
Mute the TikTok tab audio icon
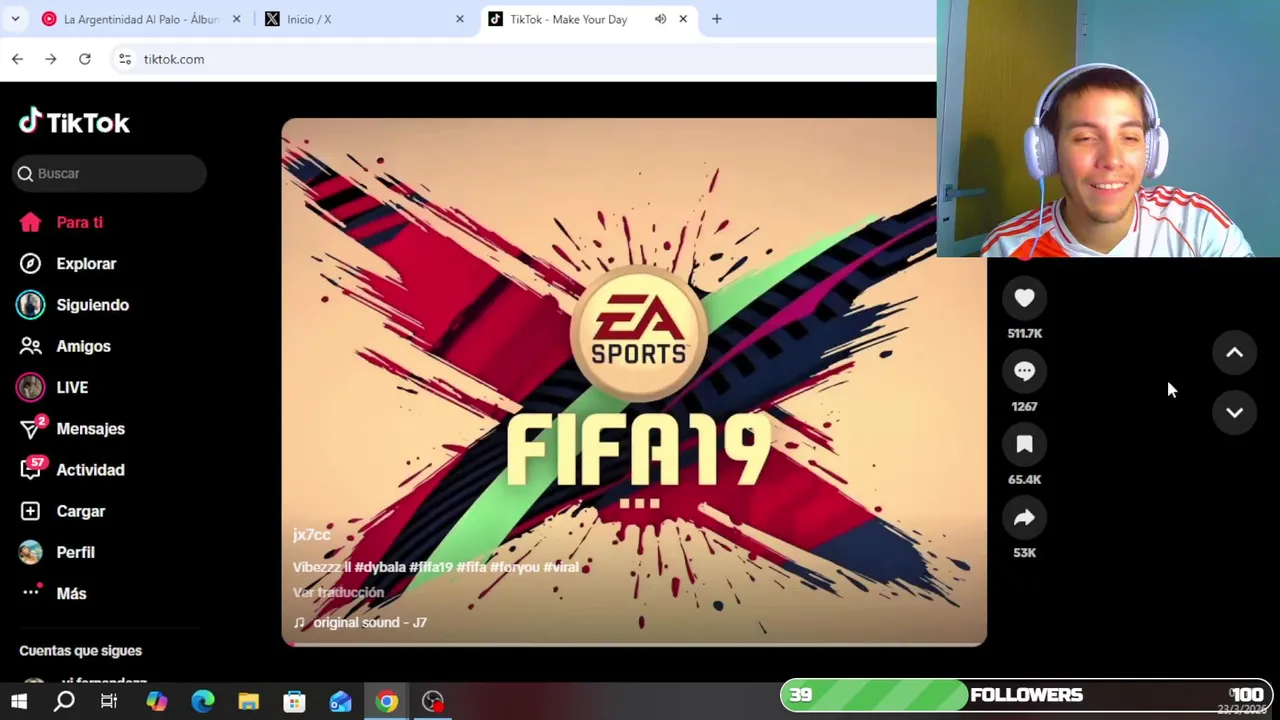pyautogui.click(x=660, y=19)
